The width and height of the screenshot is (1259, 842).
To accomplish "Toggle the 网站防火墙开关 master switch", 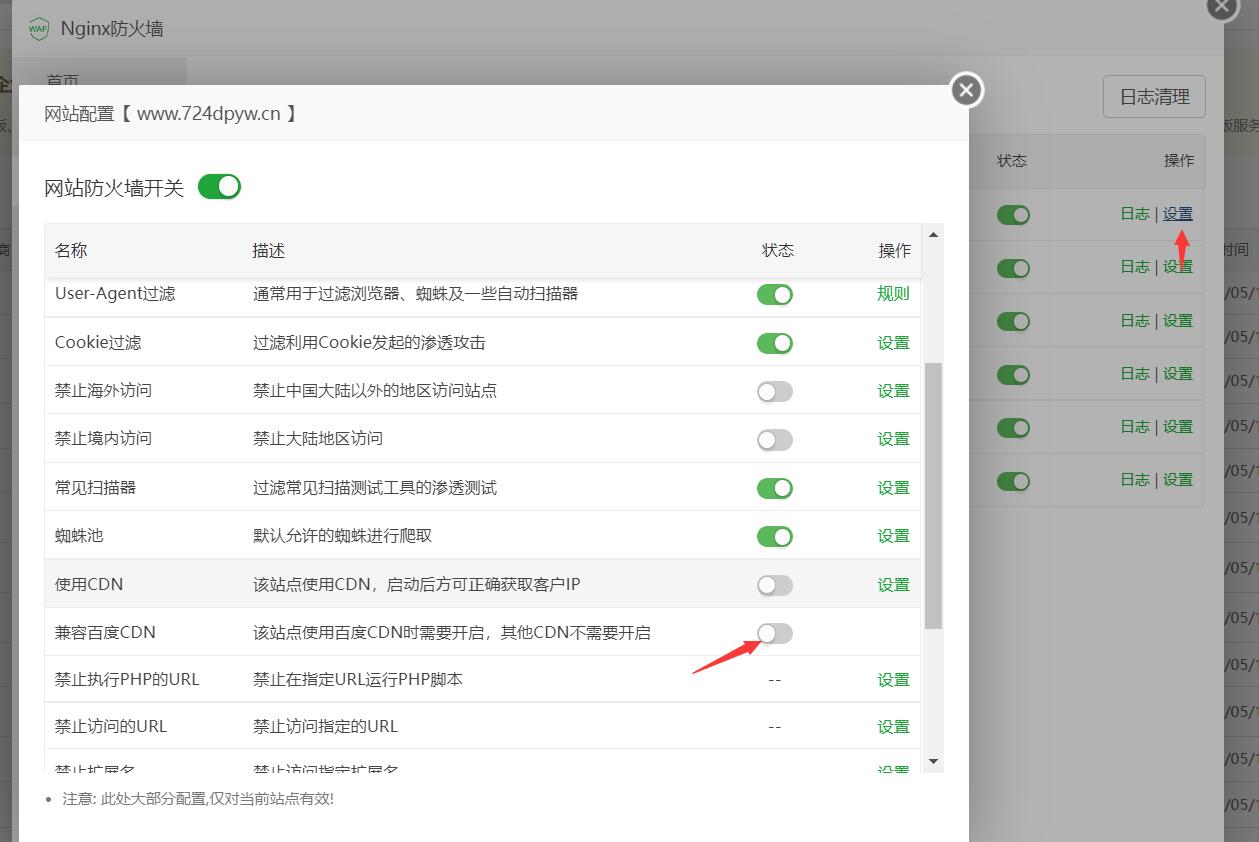I will [x=220, y=187].
